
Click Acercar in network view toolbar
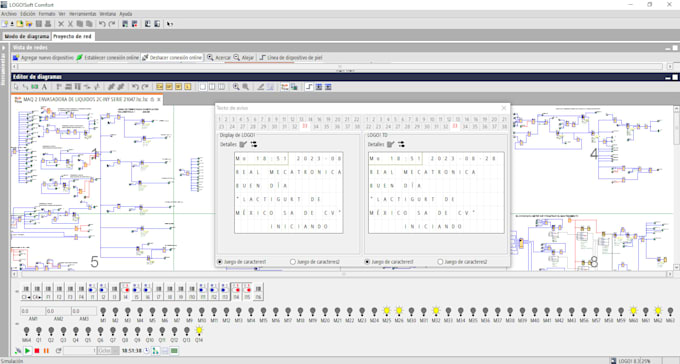pos(219,57)
